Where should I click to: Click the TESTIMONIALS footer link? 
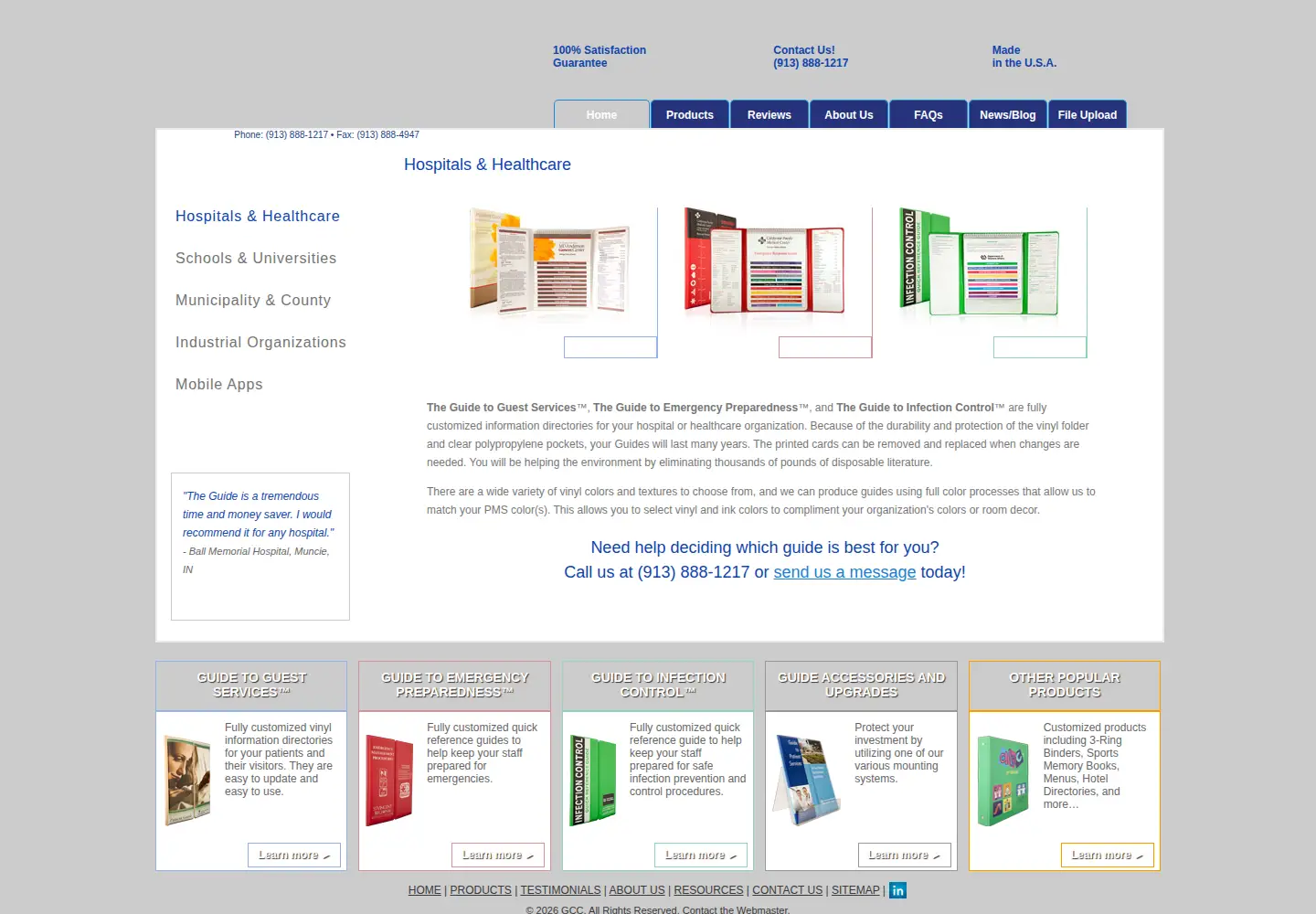pyautogui.click(x=560, y=890)
